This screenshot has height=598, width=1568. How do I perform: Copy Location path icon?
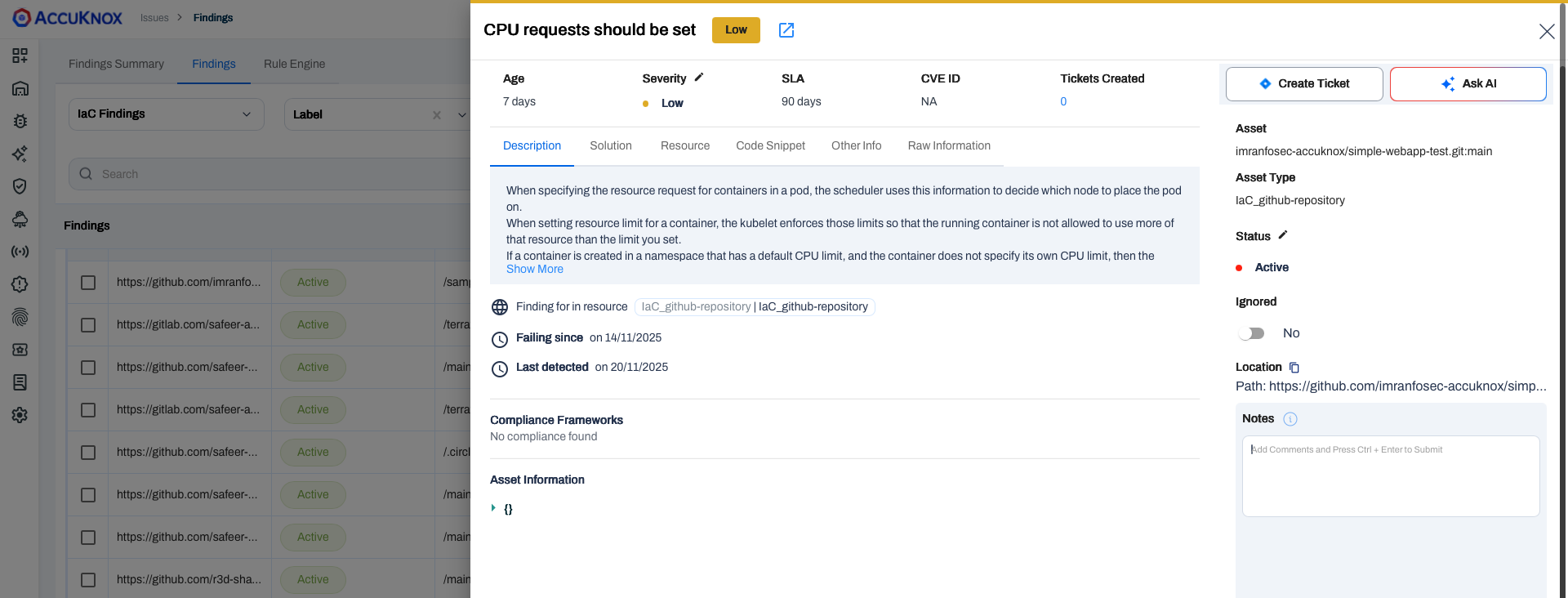(x=1294, y=368)
